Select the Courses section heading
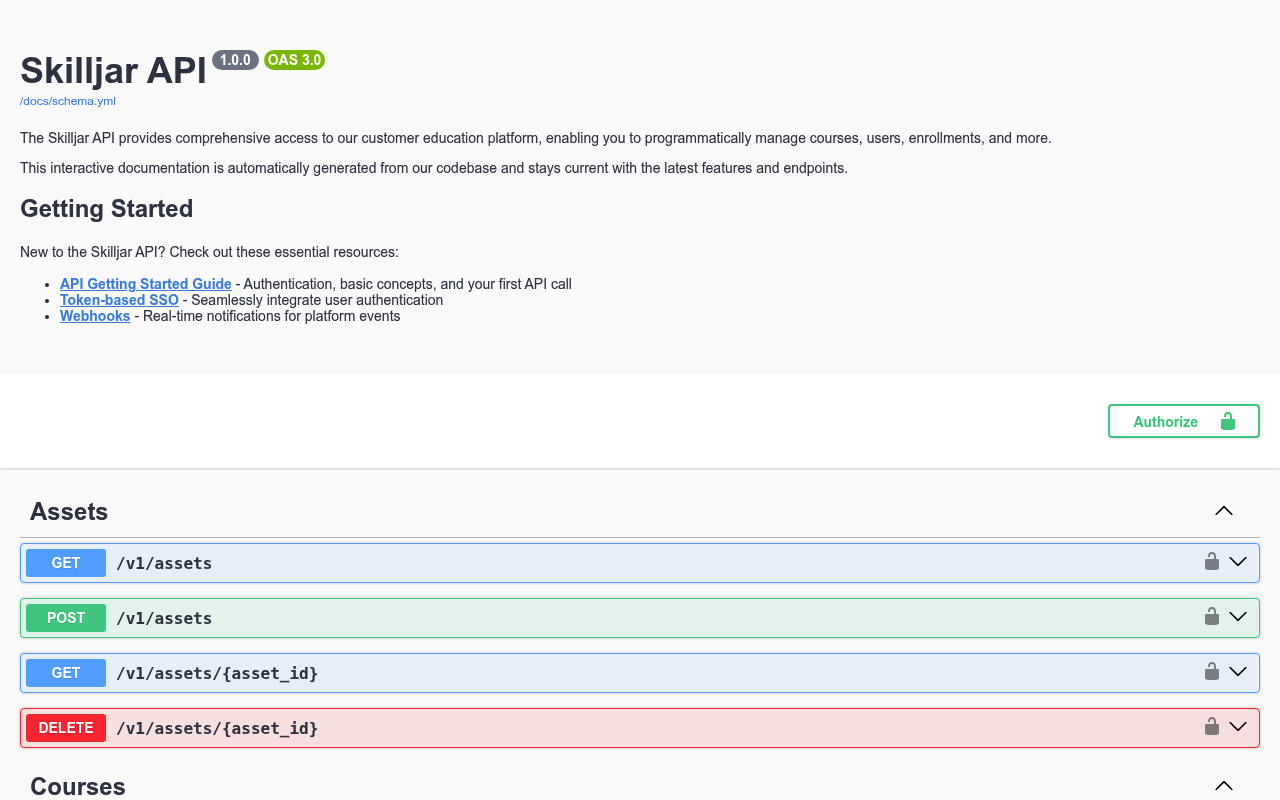This screenshot has height=800, width=1280. (x=78, y=786)
